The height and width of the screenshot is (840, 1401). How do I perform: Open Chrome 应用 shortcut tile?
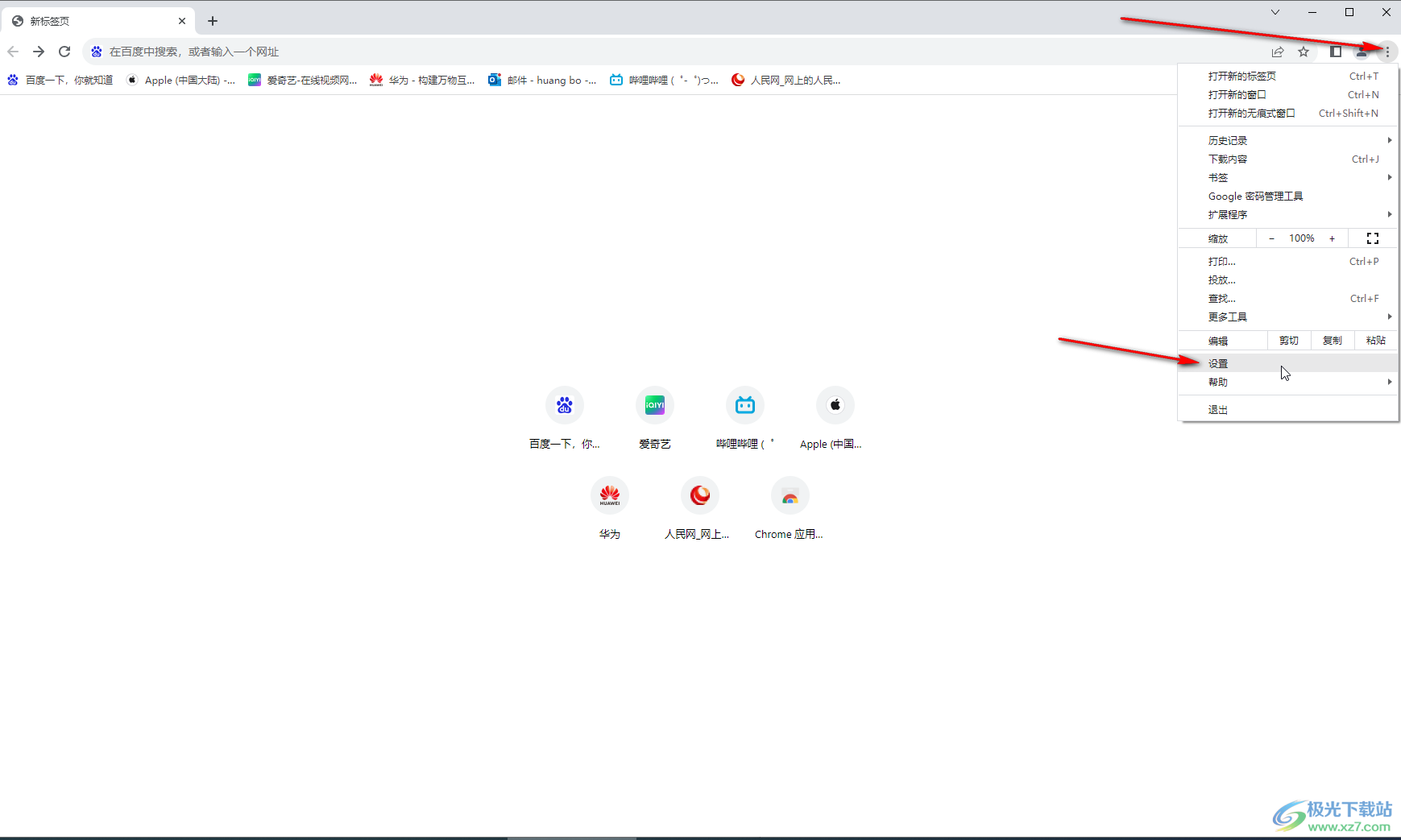coord(790,507)
